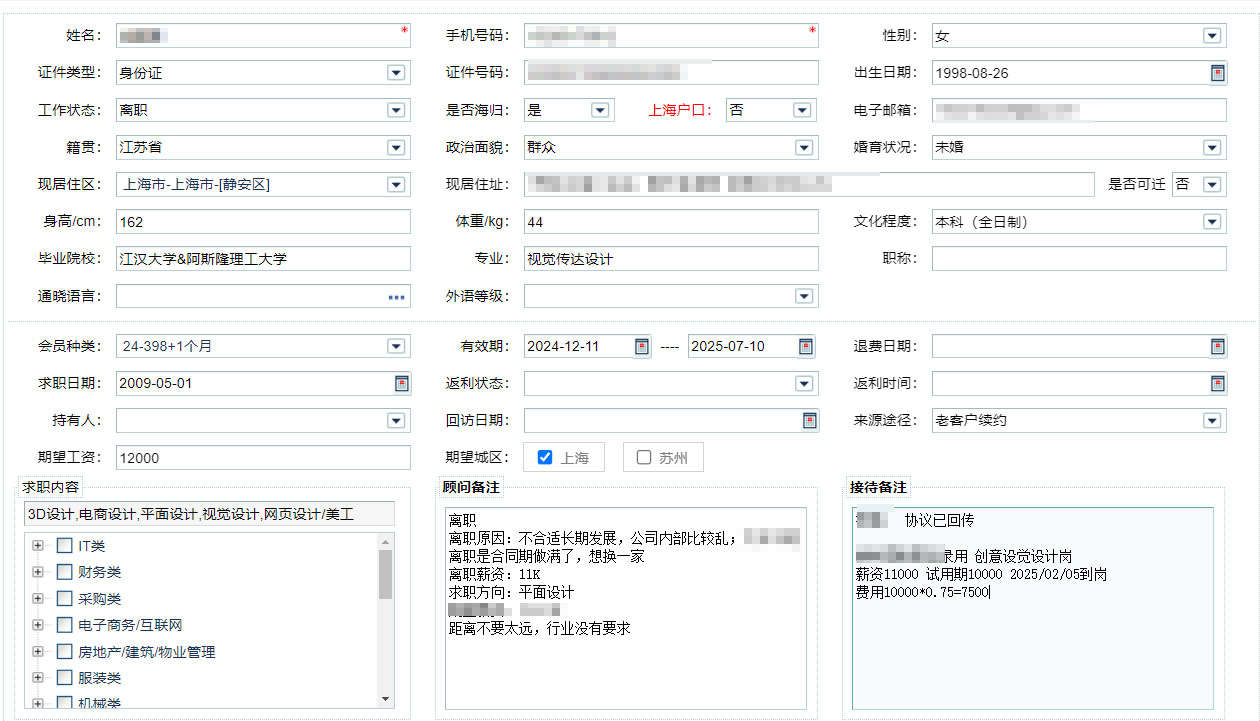Screen dimensions: 1260x721
Task: Open the 工作状态 dropdown
Action: pos(396,110)
